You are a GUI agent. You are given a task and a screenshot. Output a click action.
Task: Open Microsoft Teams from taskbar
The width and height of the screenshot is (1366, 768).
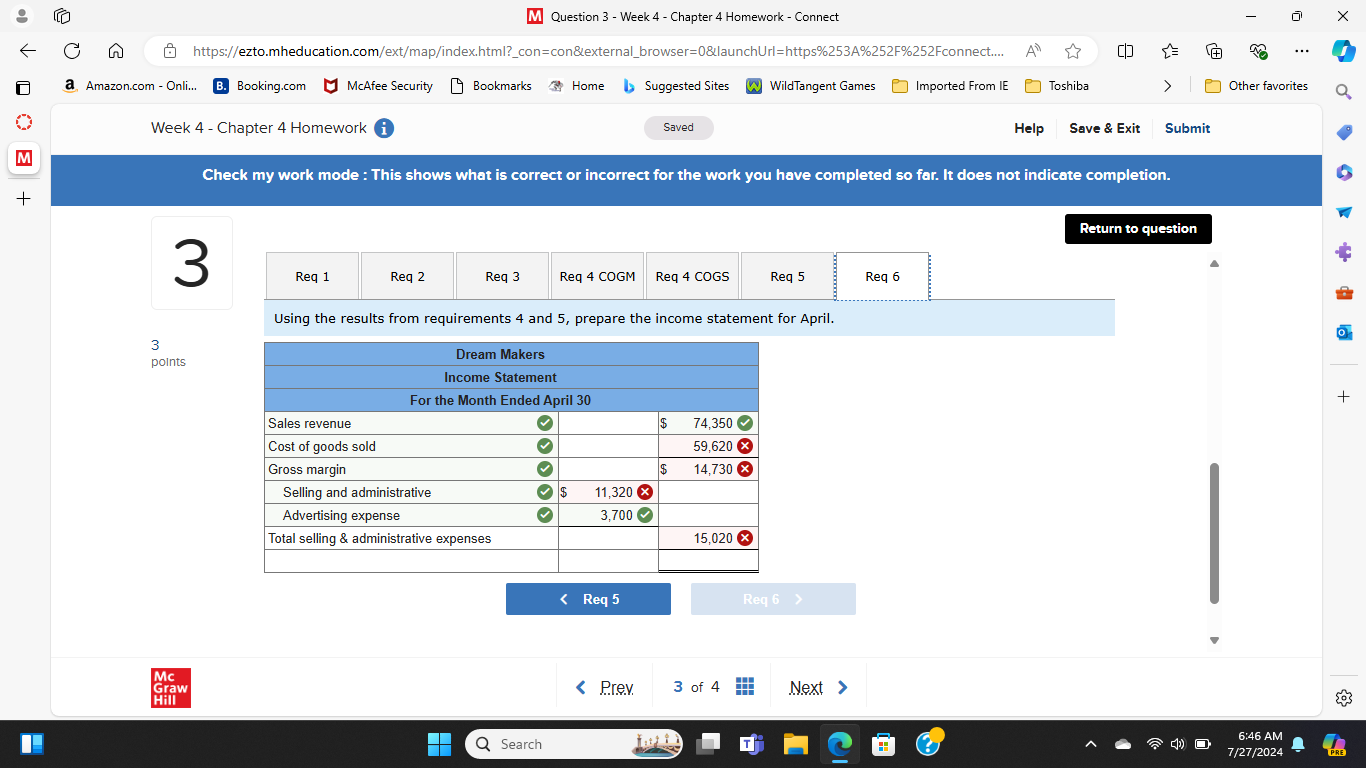coord(751,744)
